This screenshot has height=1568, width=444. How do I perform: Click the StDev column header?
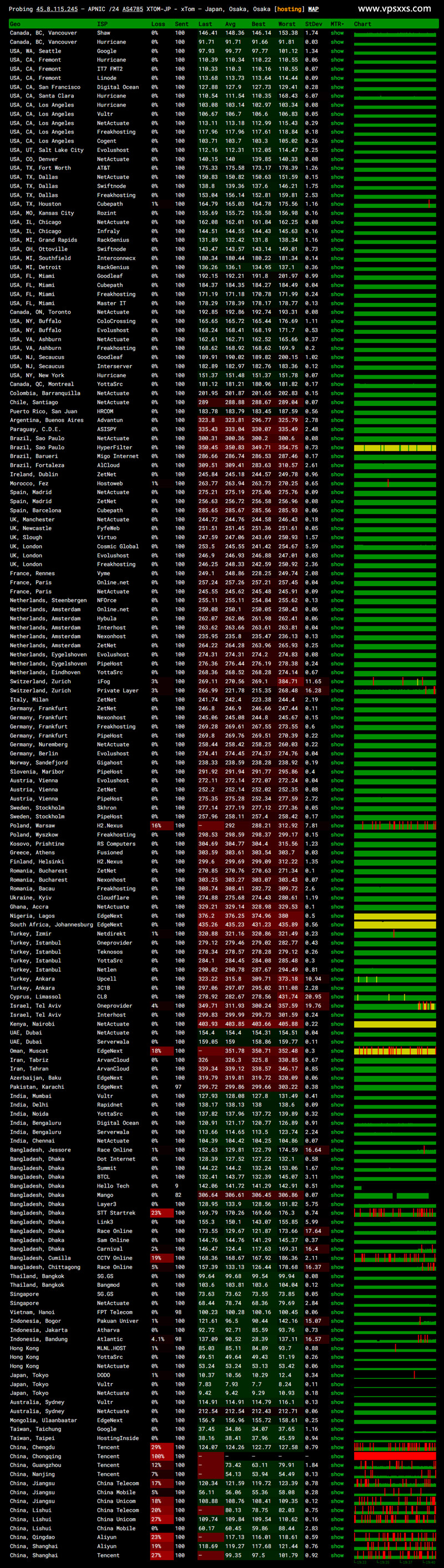point(313,24)
